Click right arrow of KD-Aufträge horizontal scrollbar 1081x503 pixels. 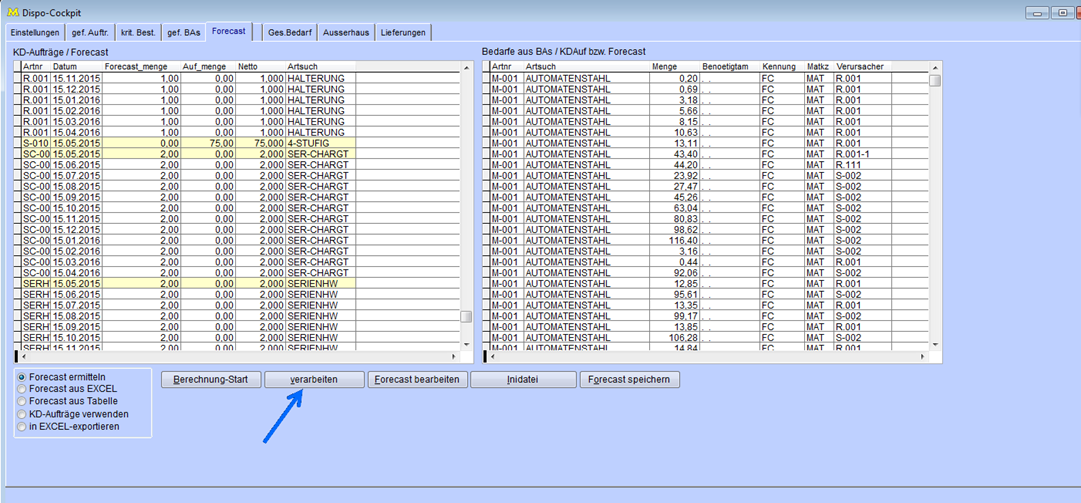pyautogui.click(x=455, y=356)
